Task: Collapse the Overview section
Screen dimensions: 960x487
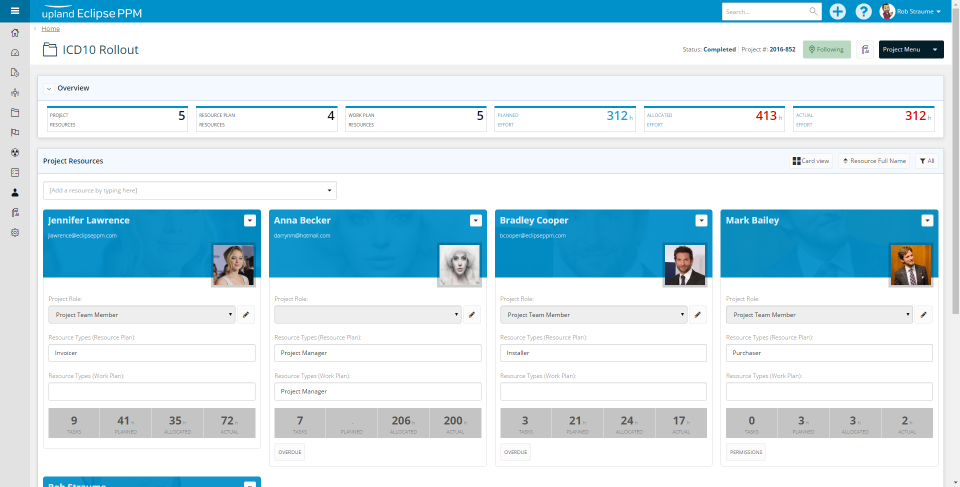Action: click(49, 88)
